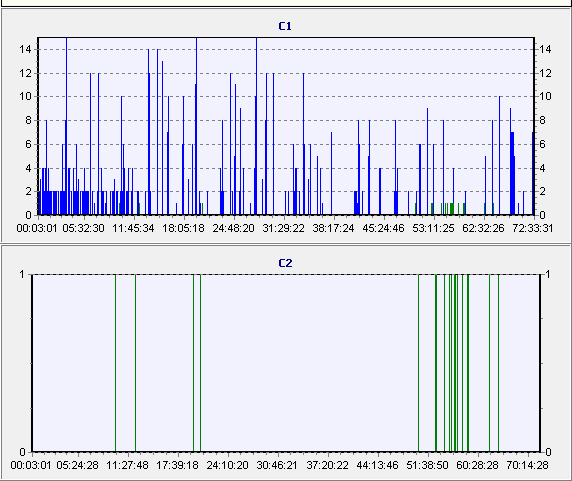Select the 18:05:18 label on C1 axis
The image size is (572, 481).
click(x=183, y=228)
